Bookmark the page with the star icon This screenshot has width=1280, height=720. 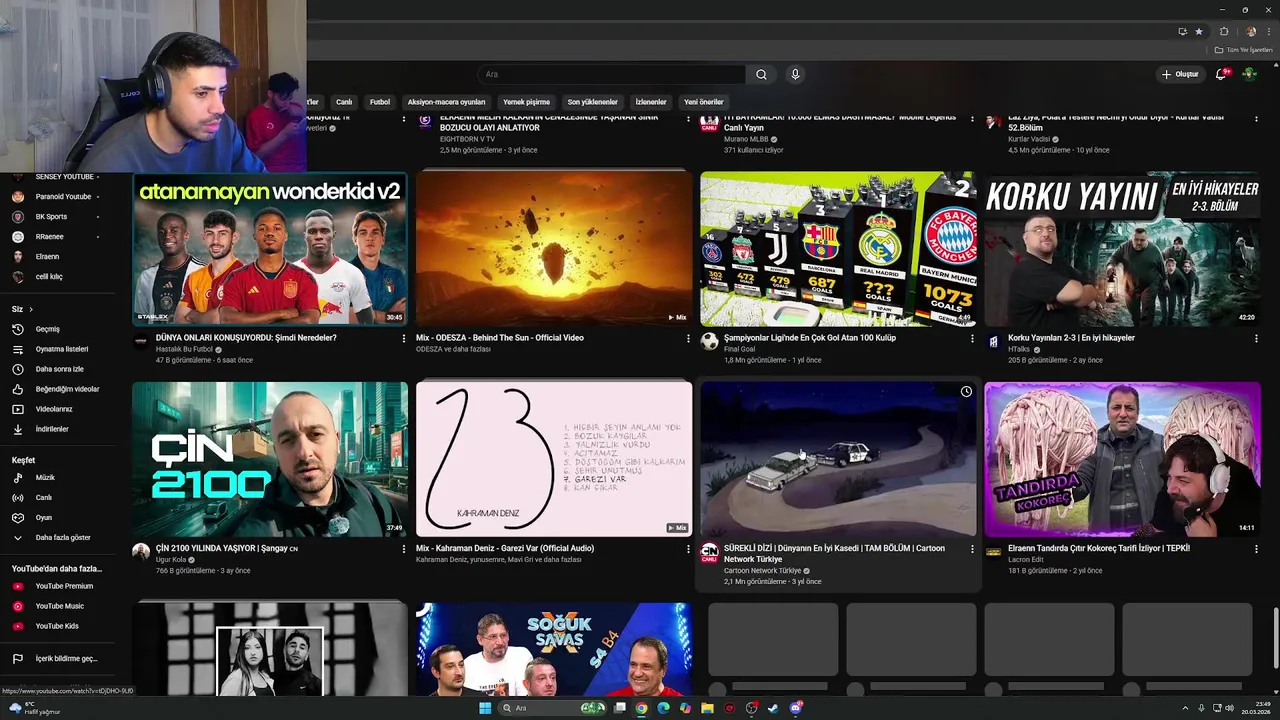pyautogui.click(x=1197, y=31)
